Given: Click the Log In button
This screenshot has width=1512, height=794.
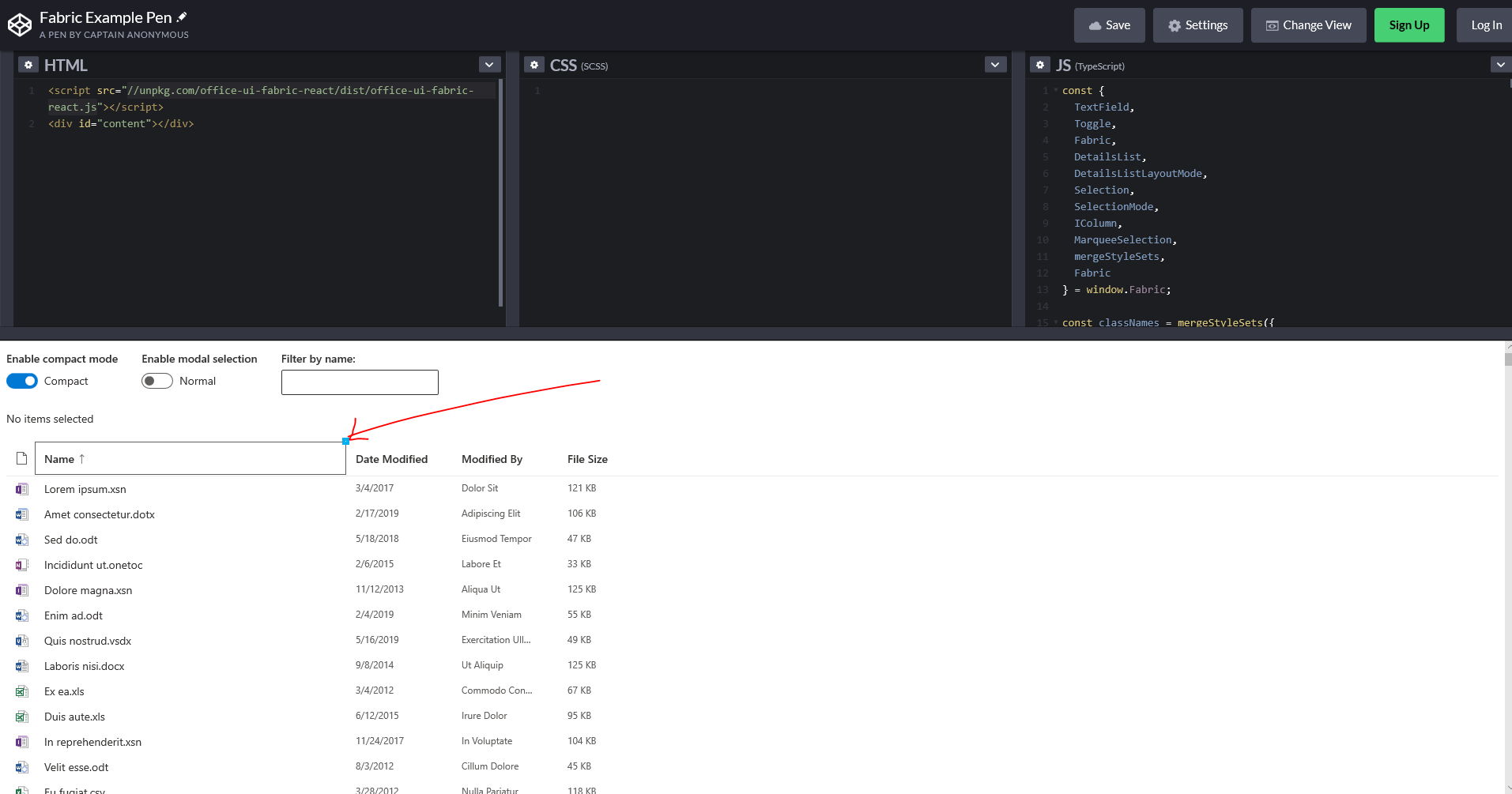Looking at the screenshot, I should point(1485,25).
